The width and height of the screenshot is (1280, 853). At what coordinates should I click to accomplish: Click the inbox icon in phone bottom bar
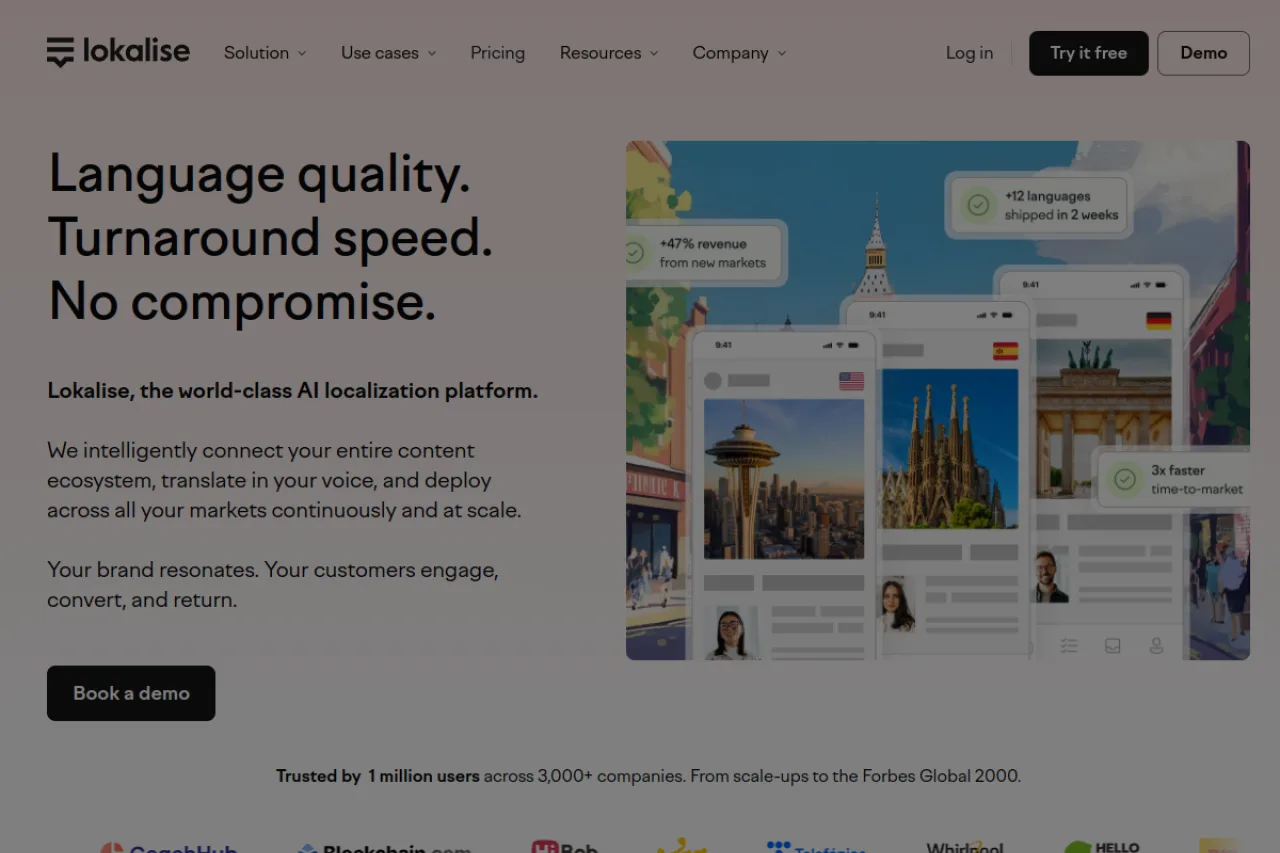point(1113,646)
